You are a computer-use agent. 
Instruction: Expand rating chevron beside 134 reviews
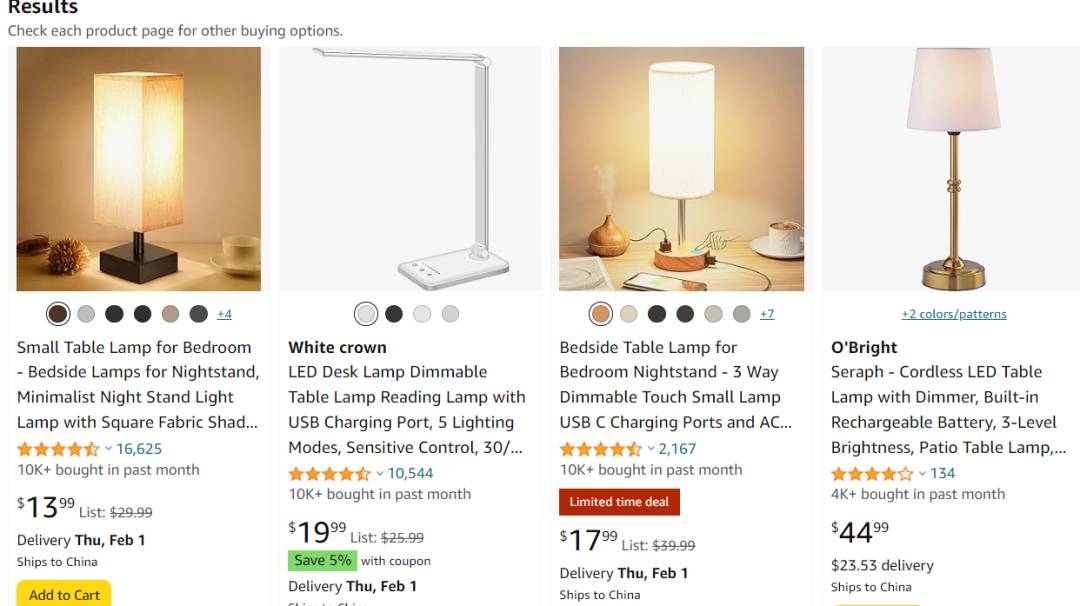pyautogui.click(x=922, y=474)
